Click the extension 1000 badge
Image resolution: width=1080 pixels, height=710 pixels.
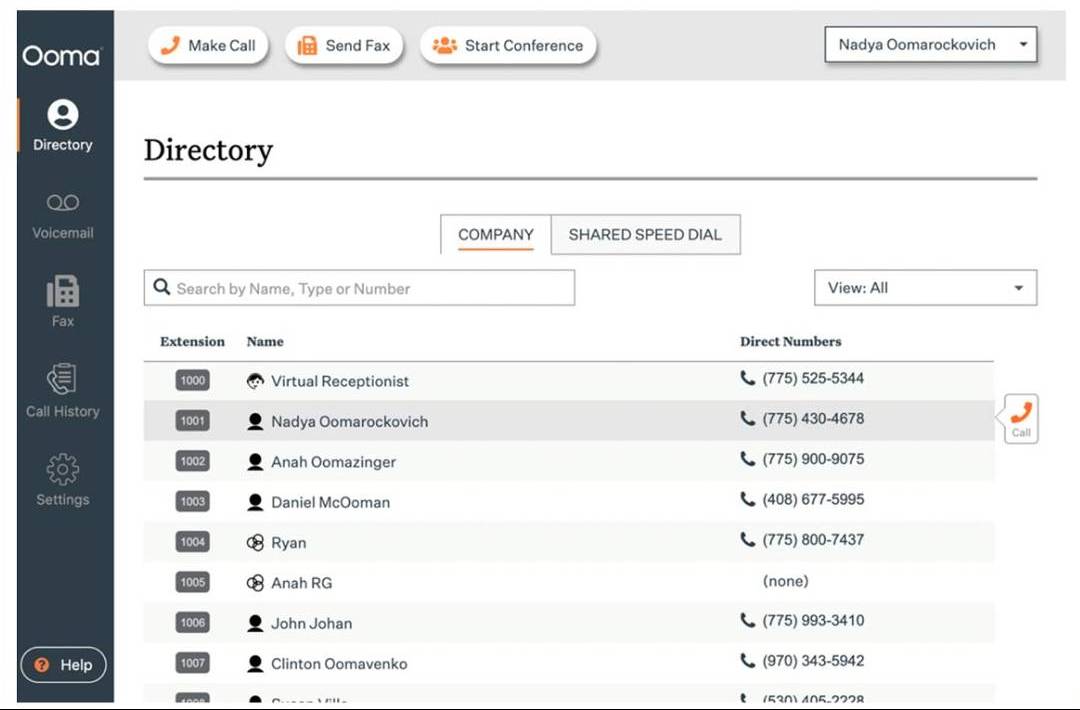[x=192, y=380]
